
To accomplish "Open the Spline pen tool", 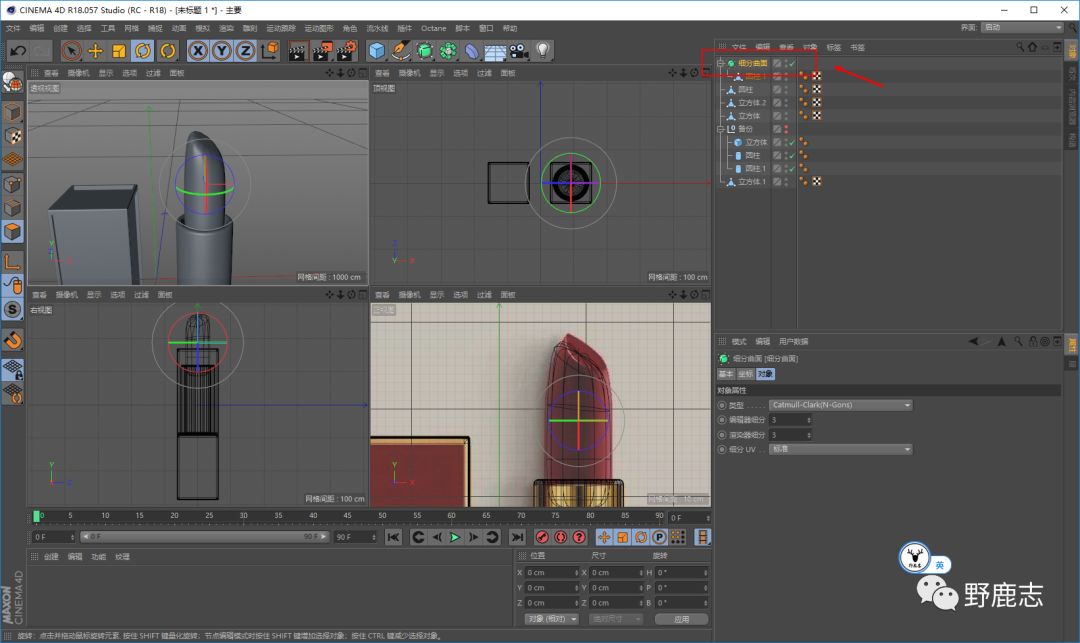I will [401, 50].
